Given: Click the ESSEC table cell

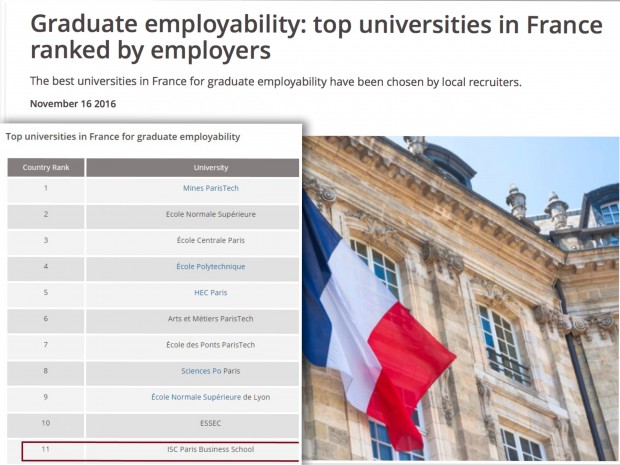Looking at the screenshot, I should [210, 423].
